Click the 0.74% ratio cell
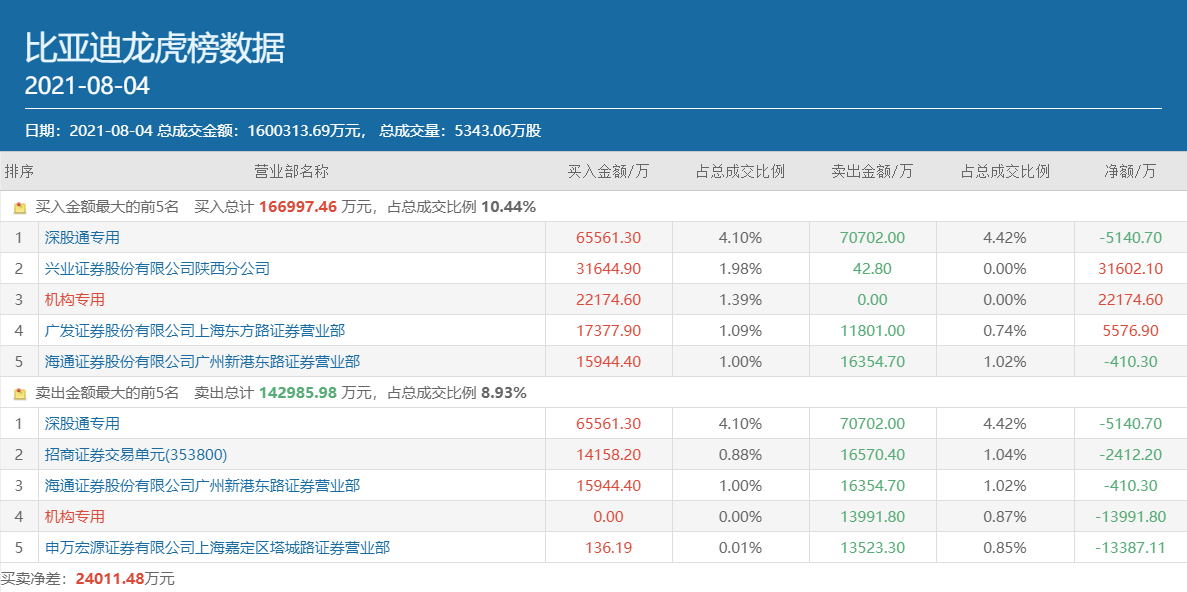1187x592 pixels. click(1005, 331)
